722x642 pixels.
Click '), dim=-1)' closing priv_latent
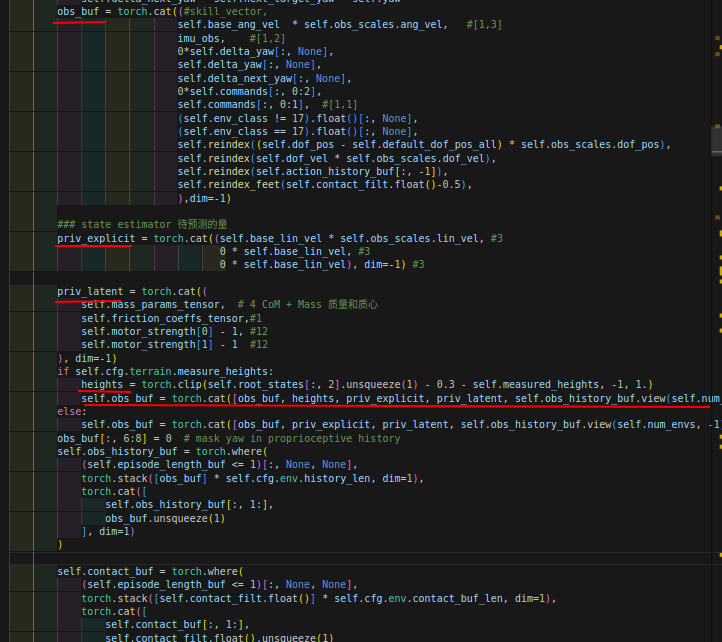pyautogui.click(x=87, y=358)
